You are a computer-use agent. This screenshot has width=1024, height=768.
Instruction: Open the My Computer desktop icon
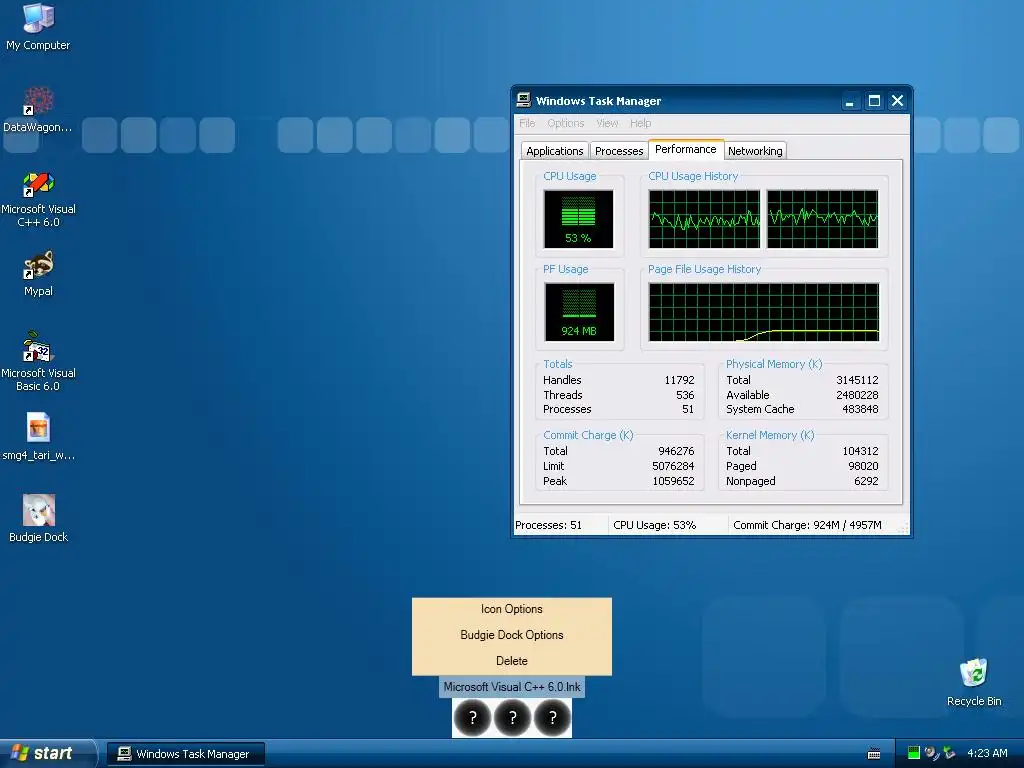click(x=39, y=27)
